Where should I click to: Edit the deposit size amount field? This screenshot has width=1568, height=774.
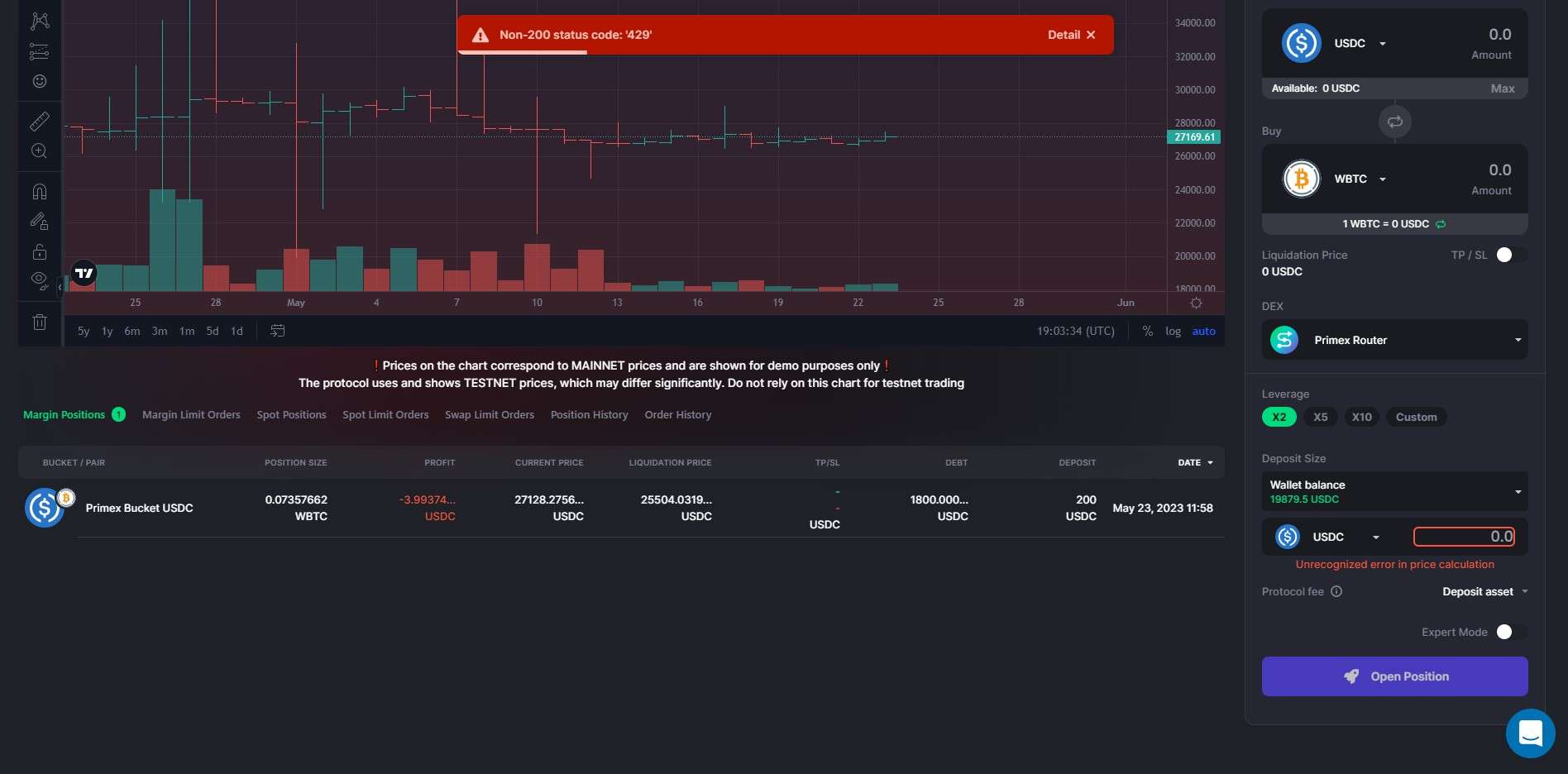tap(1465, 537)
